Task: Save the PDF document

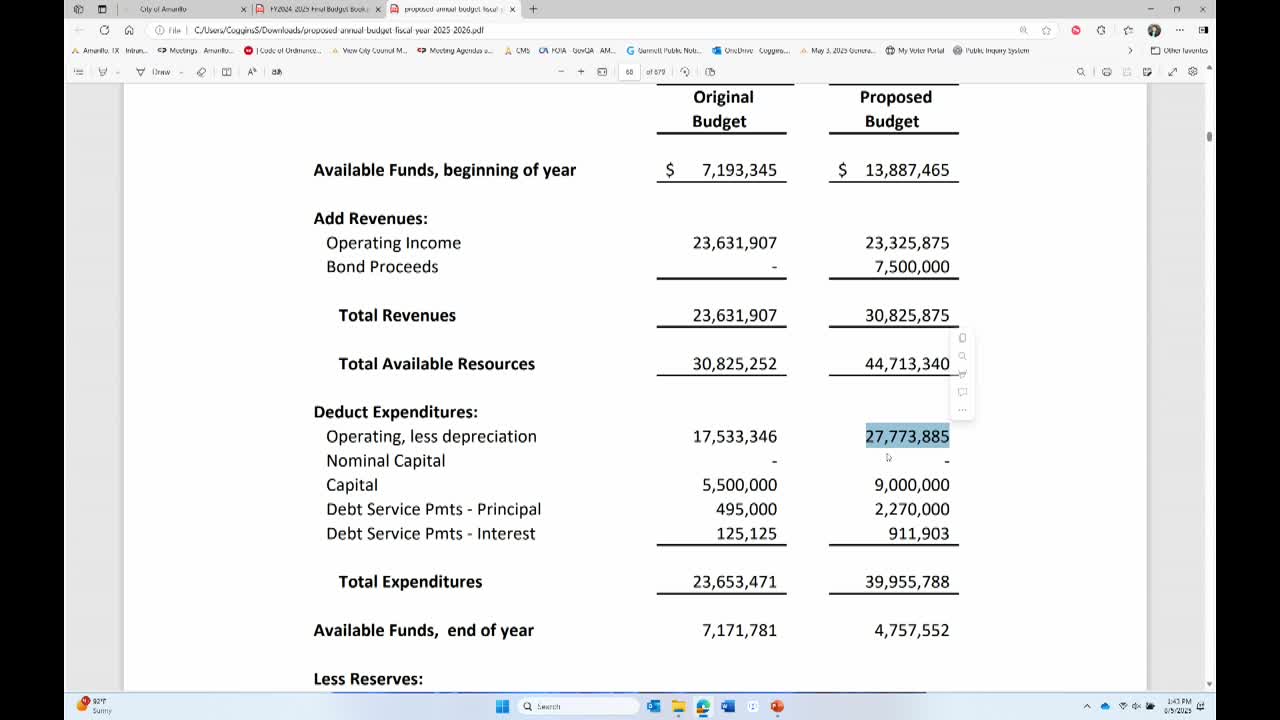Action: 1127,72
